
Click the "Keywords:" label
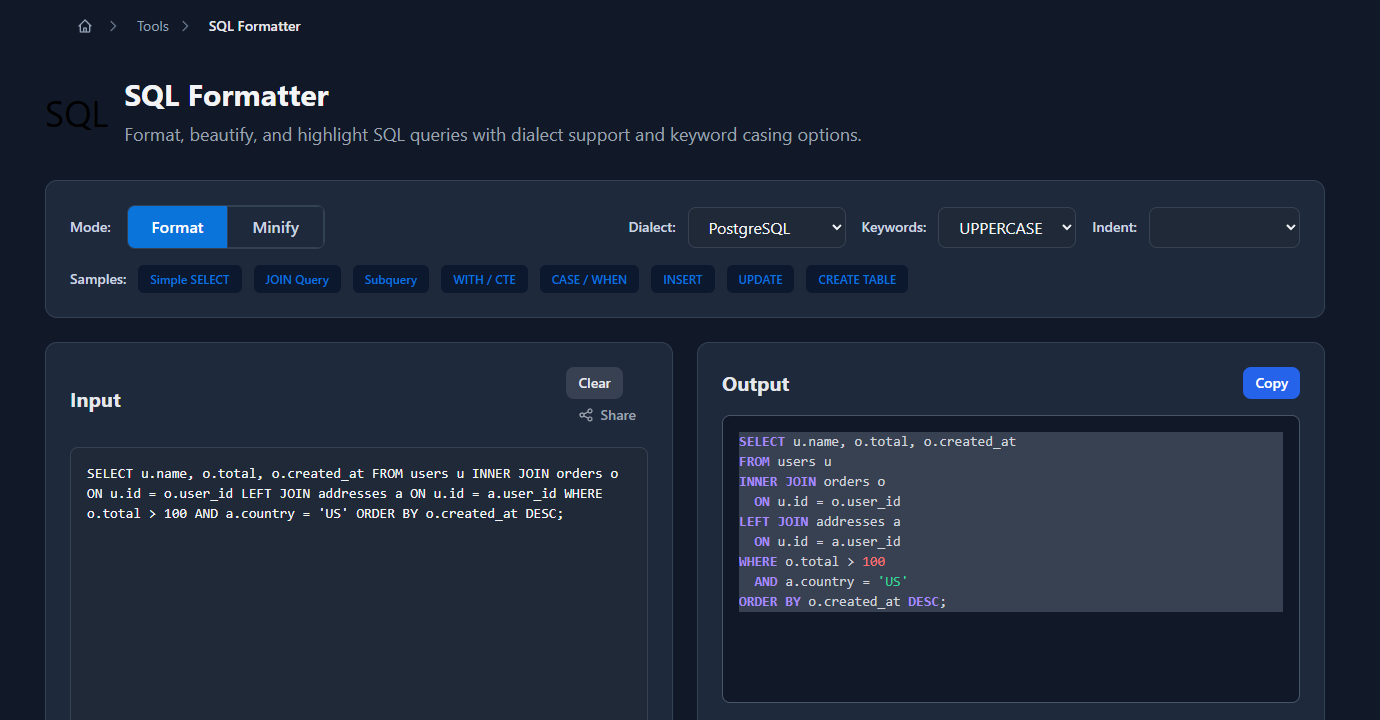[x=894, y=228]
